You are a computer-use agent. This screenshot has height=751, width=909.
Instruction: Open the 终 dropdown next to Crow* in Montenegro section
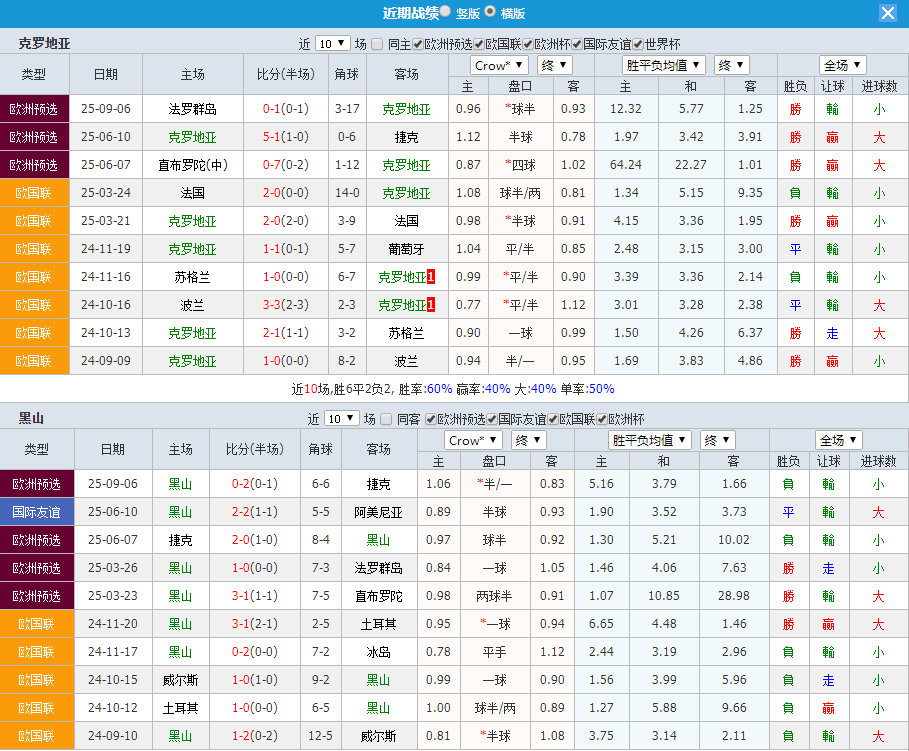[x=527, y=440]
